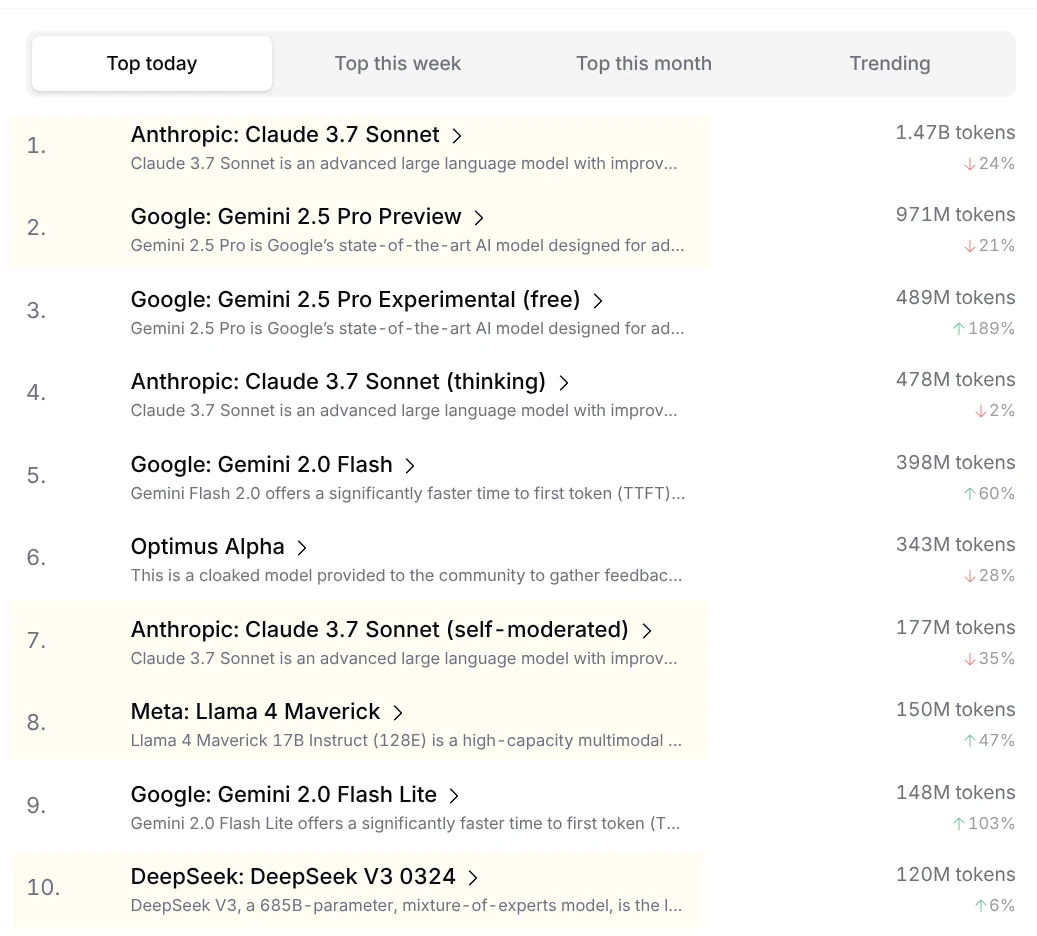Click the 478M tokens value
The height and width of the screenshot is (936, 1037).
coord(955,380)
